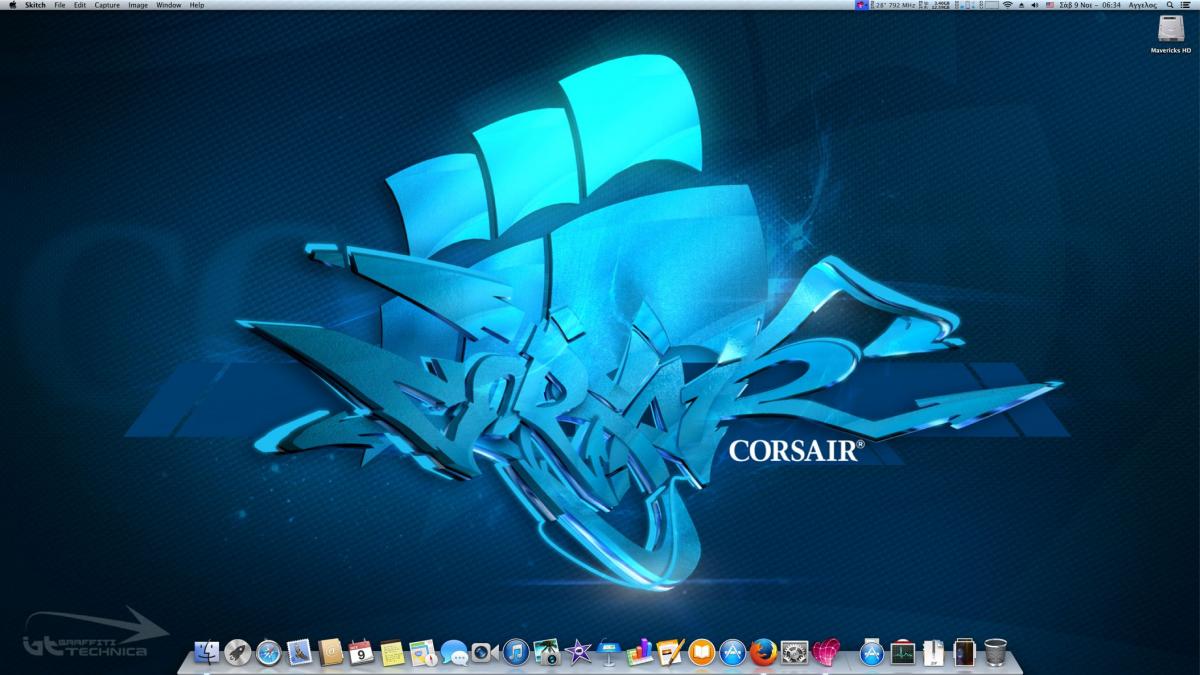Open iTunes music note icon

pos(515,653)
